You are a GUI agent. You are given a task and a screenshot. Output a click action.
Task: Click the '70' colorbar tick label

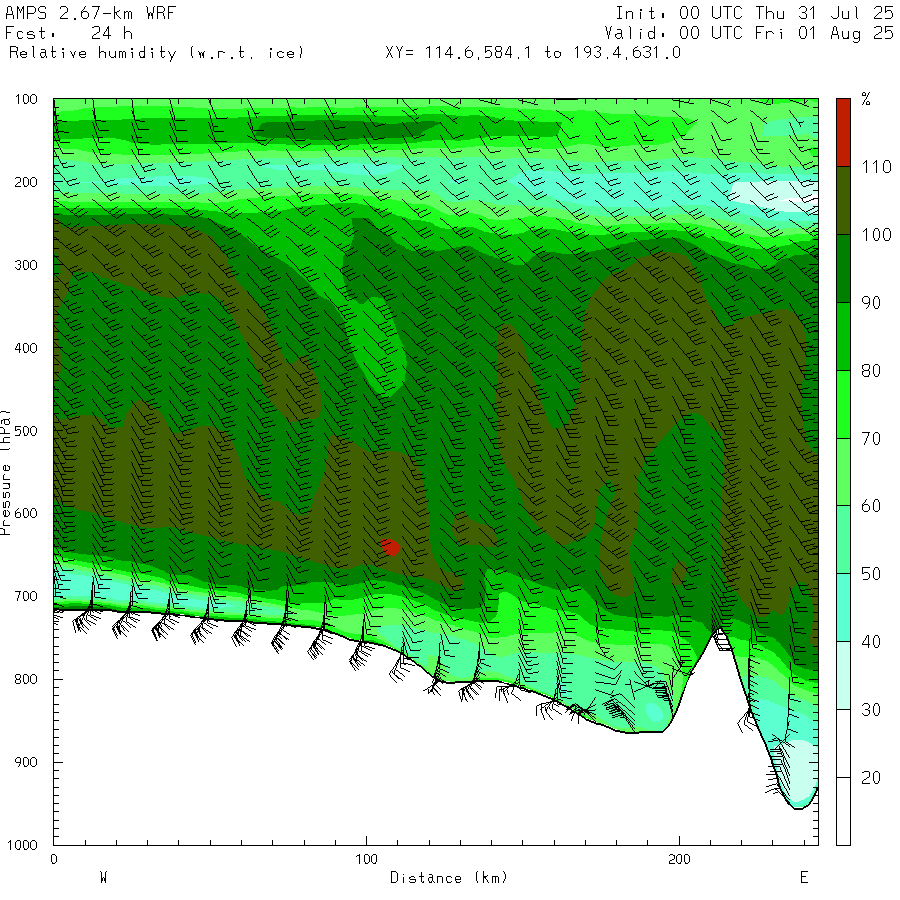point(871,439)
